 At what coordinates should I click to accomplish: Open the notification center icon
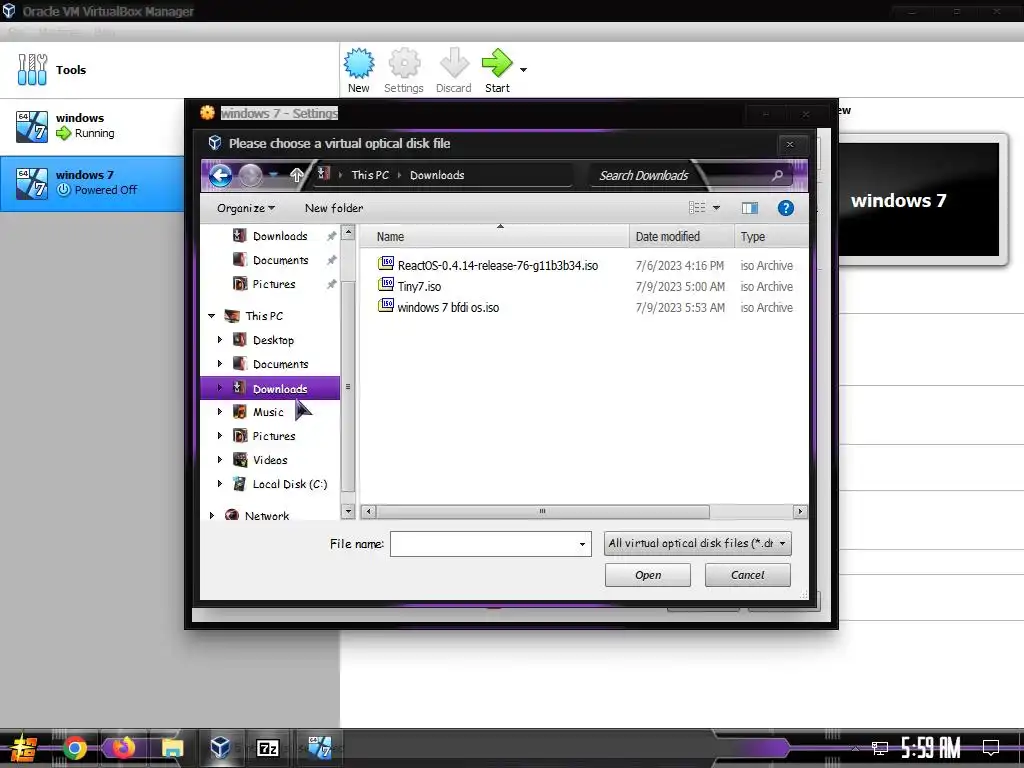point(991,747)
